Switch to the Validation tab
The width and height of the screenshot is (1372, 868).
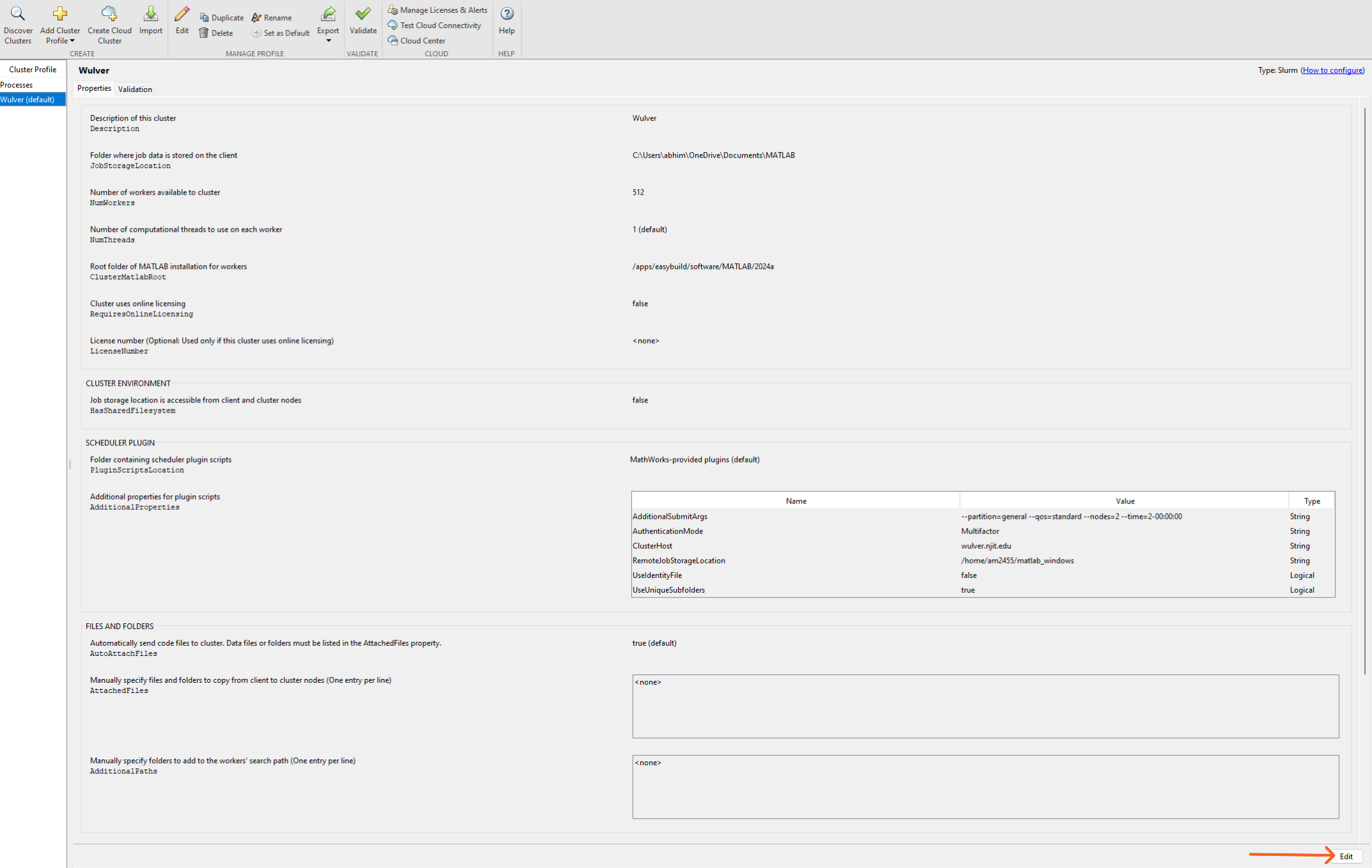tap(135, 89)
